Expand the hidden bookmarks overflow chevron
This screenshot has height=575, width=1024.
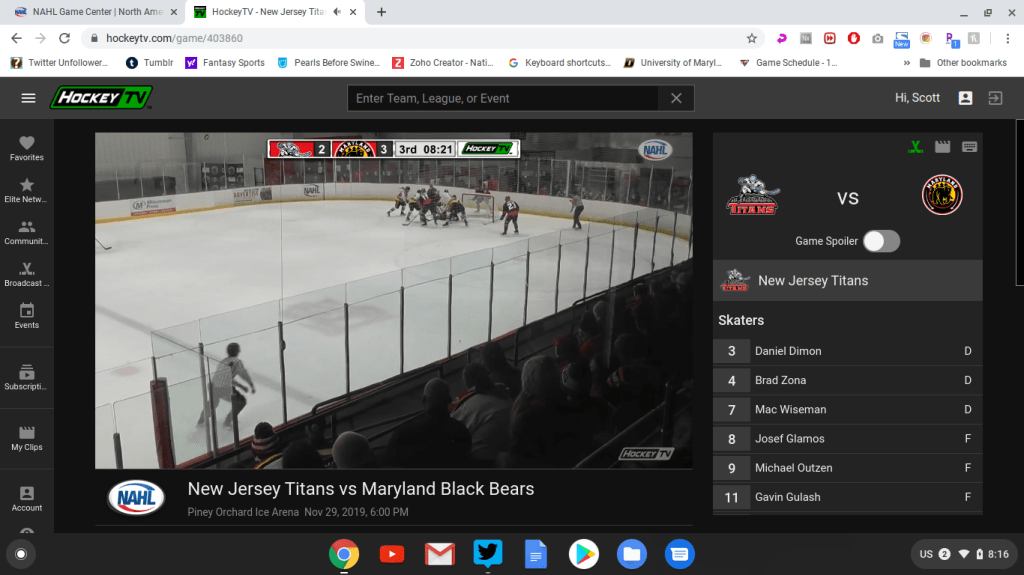click(x=906, y=62)
